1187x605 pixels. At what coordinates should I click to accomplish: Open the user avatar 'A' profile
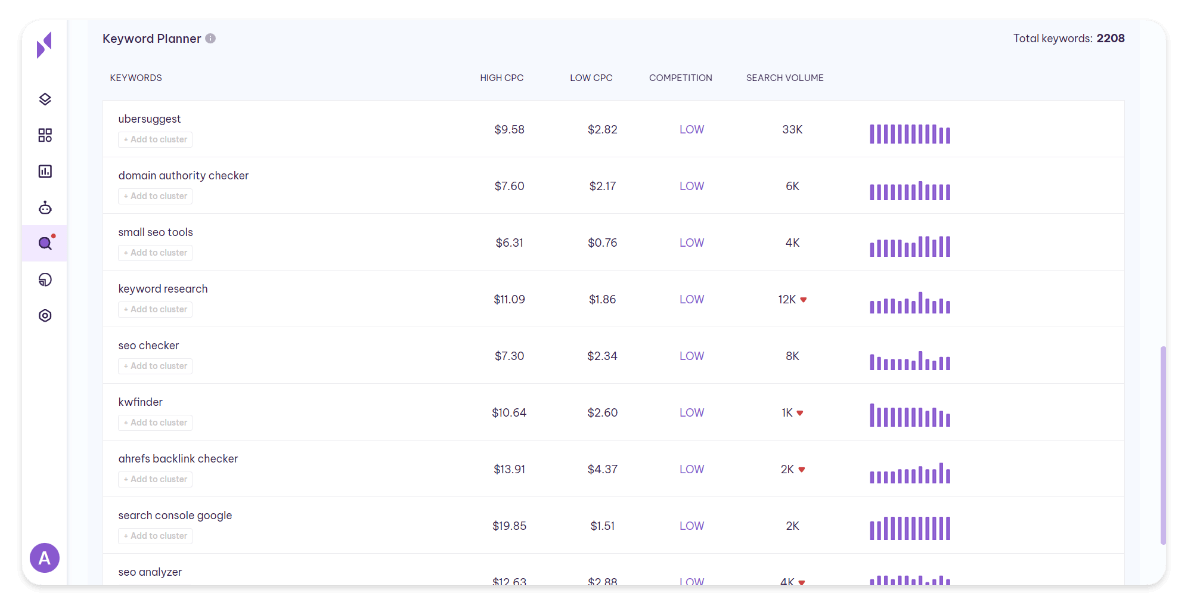pyautogui.click(x=45, y=558)
